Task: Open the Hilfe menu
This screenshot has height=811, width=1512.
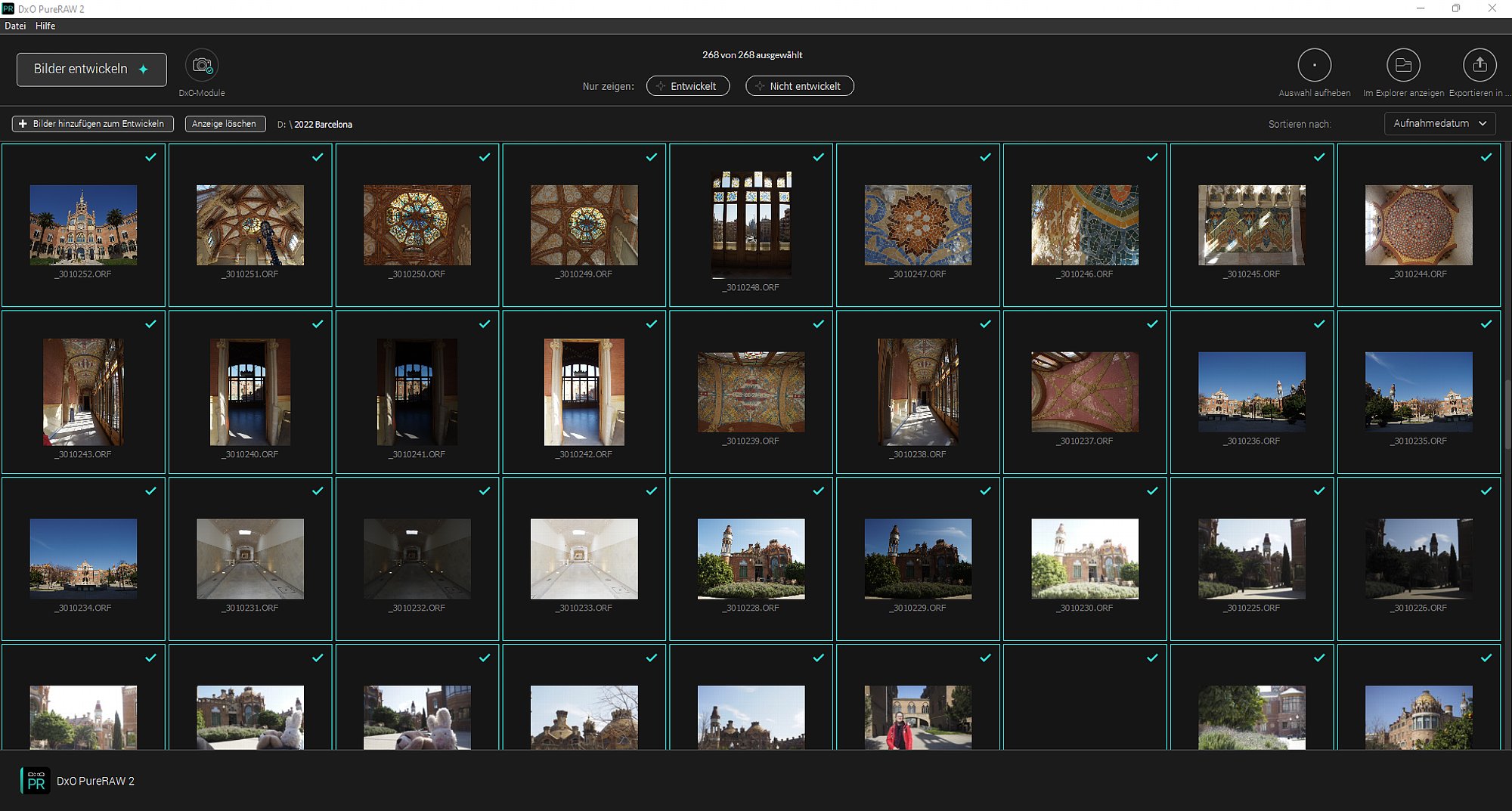Action: point(45,26)
